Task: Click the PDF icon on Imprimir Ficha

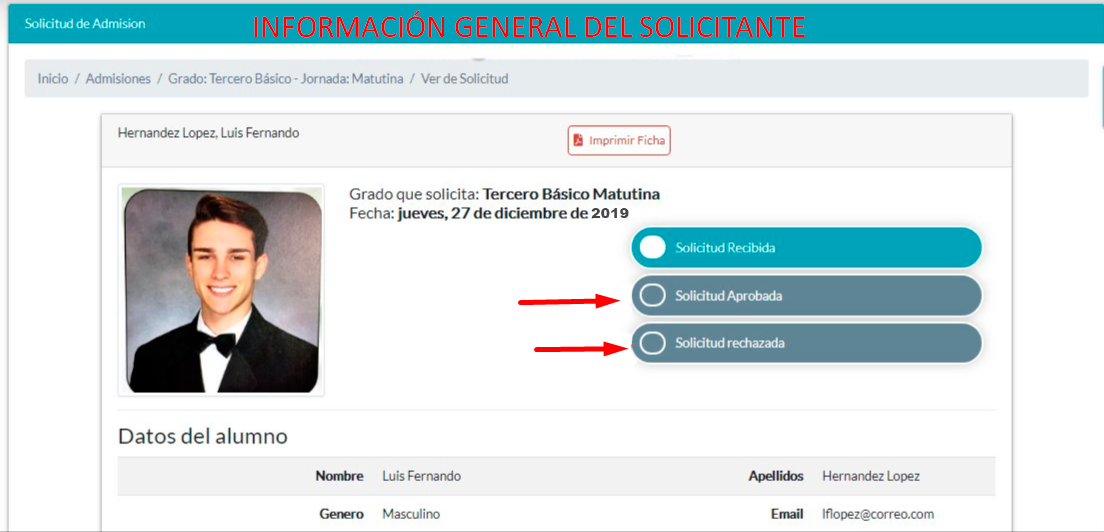Action: (578, 140)
